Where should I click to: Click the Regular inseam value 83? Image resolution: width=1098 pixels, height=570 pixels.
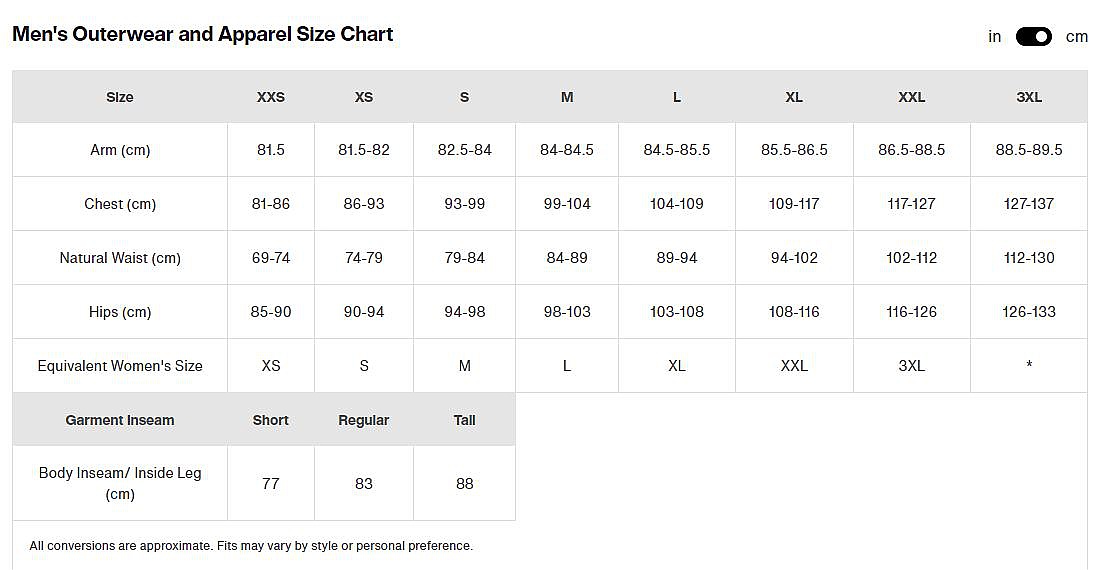pyautogui.click(x=364, y=484)
